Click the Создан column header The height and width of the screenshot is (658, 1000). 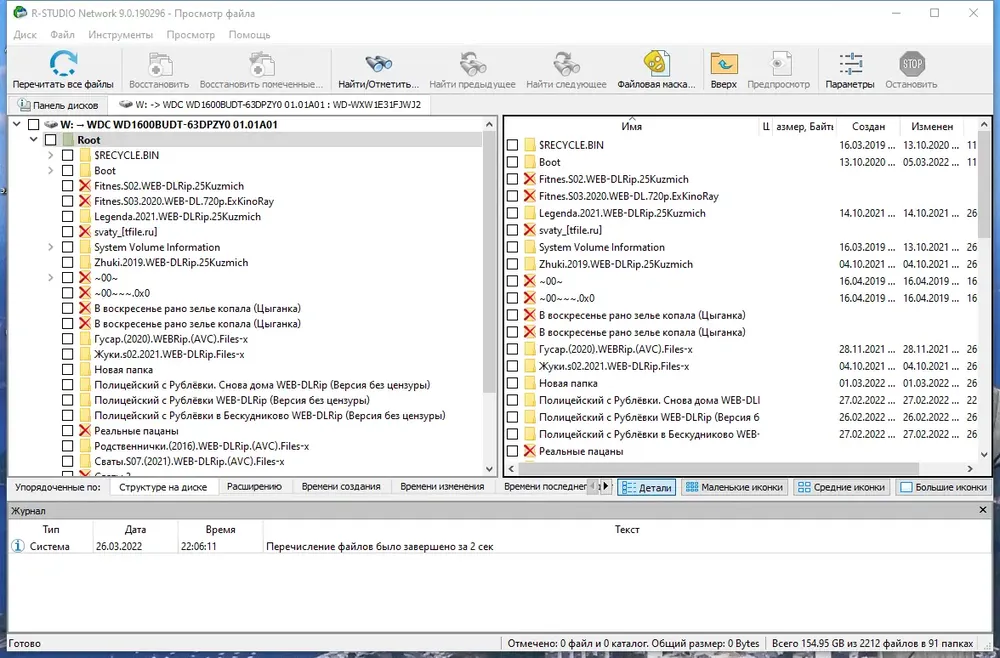coord(868,126)
